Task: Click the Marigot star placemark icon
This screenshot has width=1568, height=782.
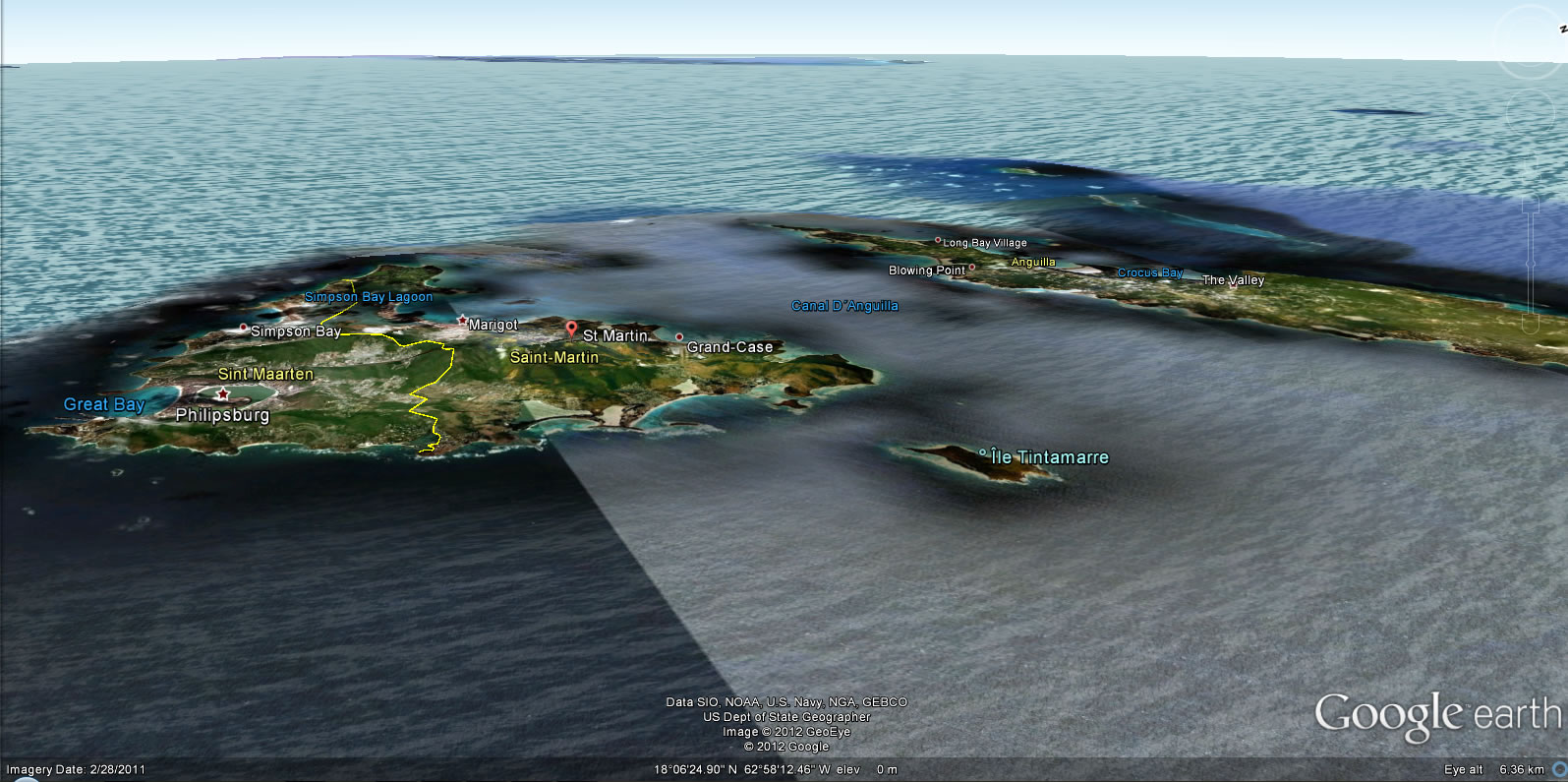Action: tap(462, 320)
